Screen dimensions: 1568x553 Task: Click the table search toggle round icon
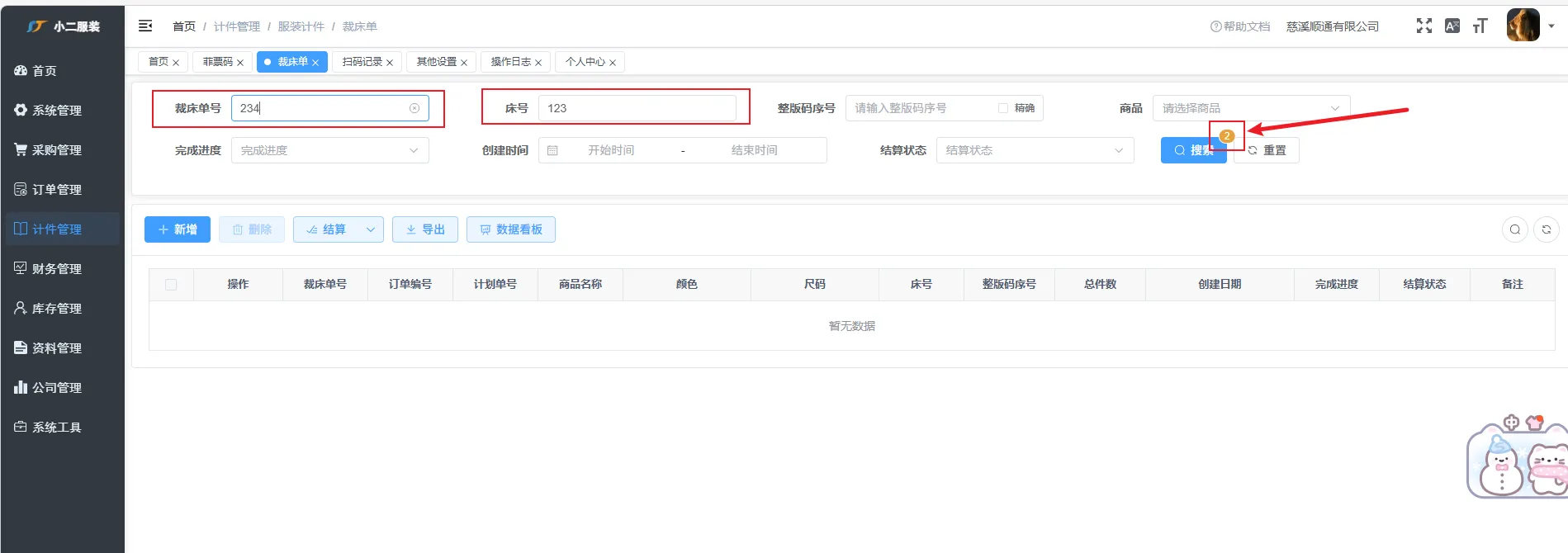(x=1515, y=229)
